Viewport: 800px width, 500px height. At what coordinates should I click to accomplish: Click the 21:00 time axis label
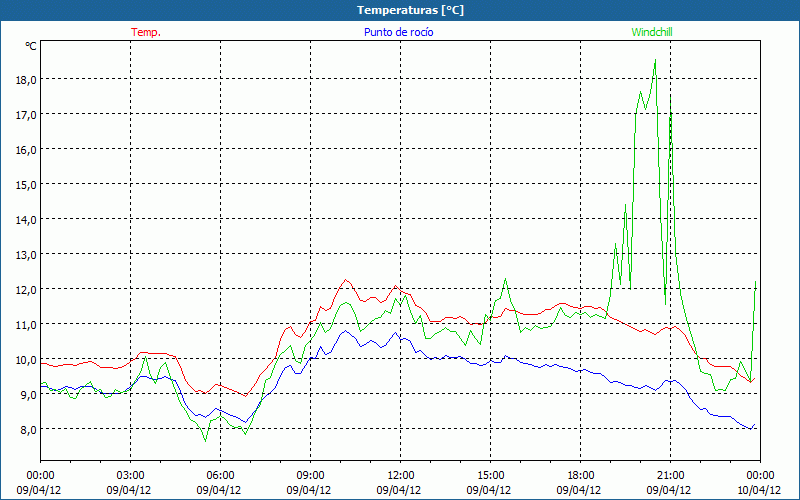coord(670,475)
